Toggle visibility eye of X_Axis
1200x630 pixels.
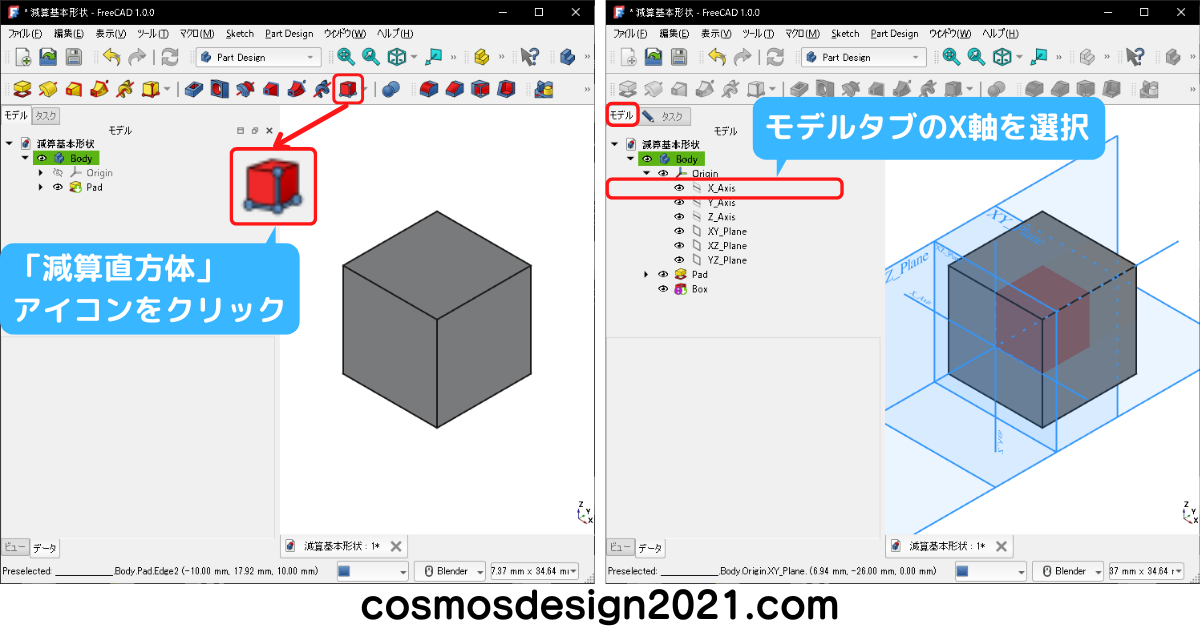(x=679, y=188)
